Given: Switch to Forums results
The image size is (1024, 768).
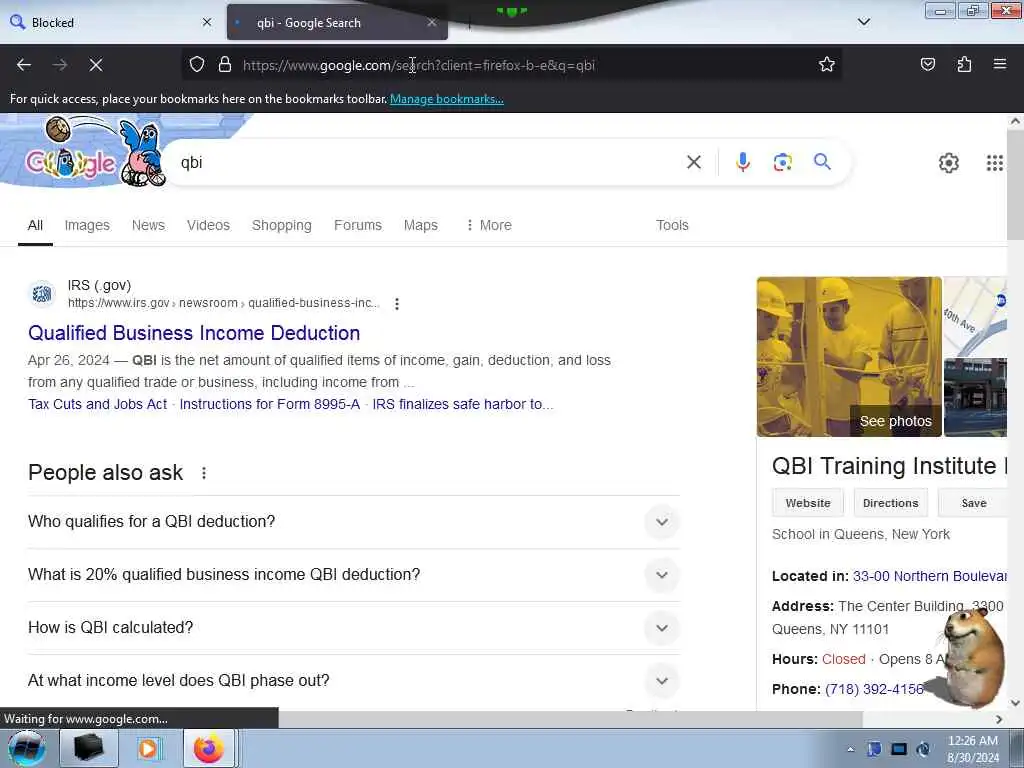Looking at the screenshot, I should (x=358, y=225).
